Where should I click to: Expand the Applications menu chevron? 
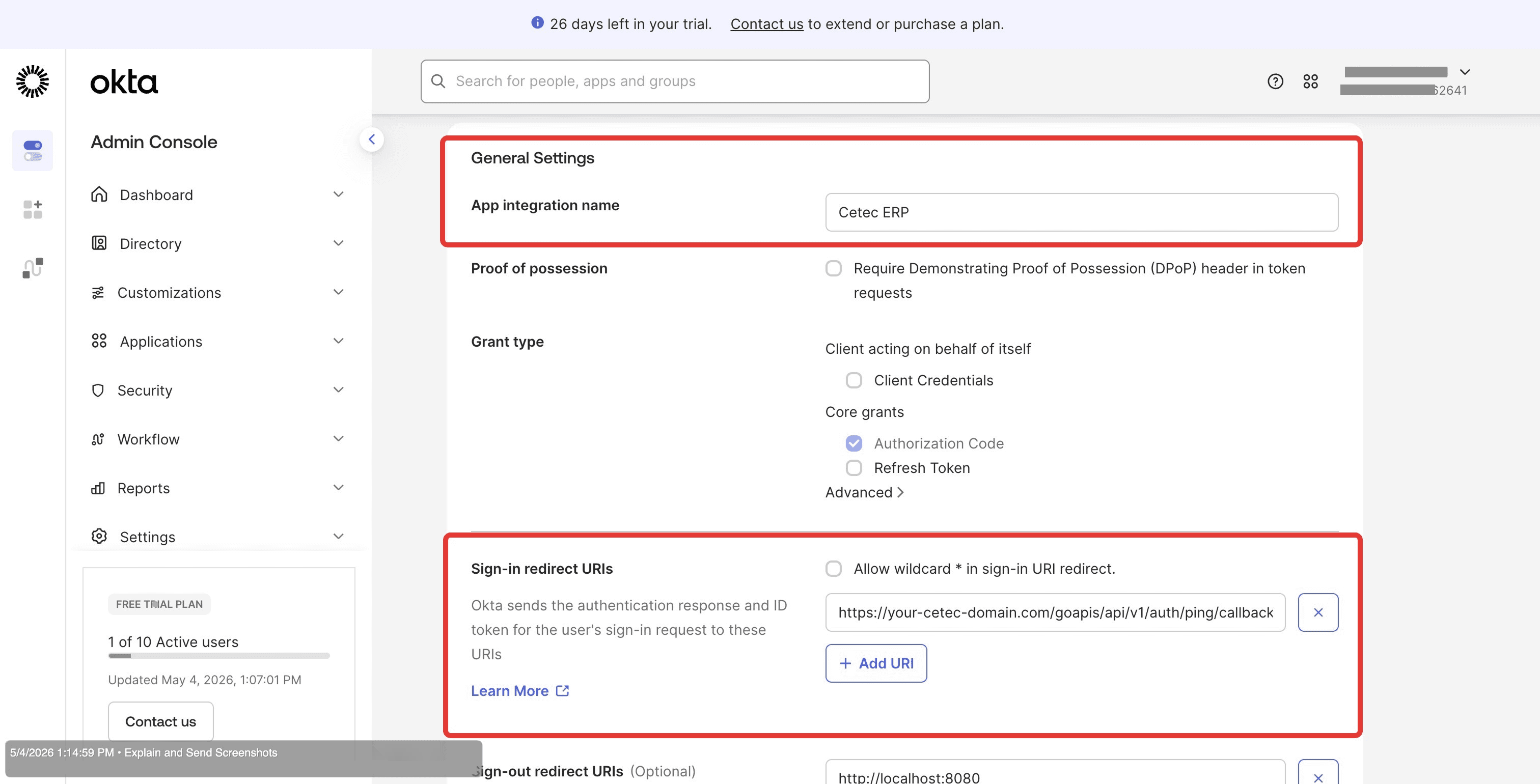338,341
